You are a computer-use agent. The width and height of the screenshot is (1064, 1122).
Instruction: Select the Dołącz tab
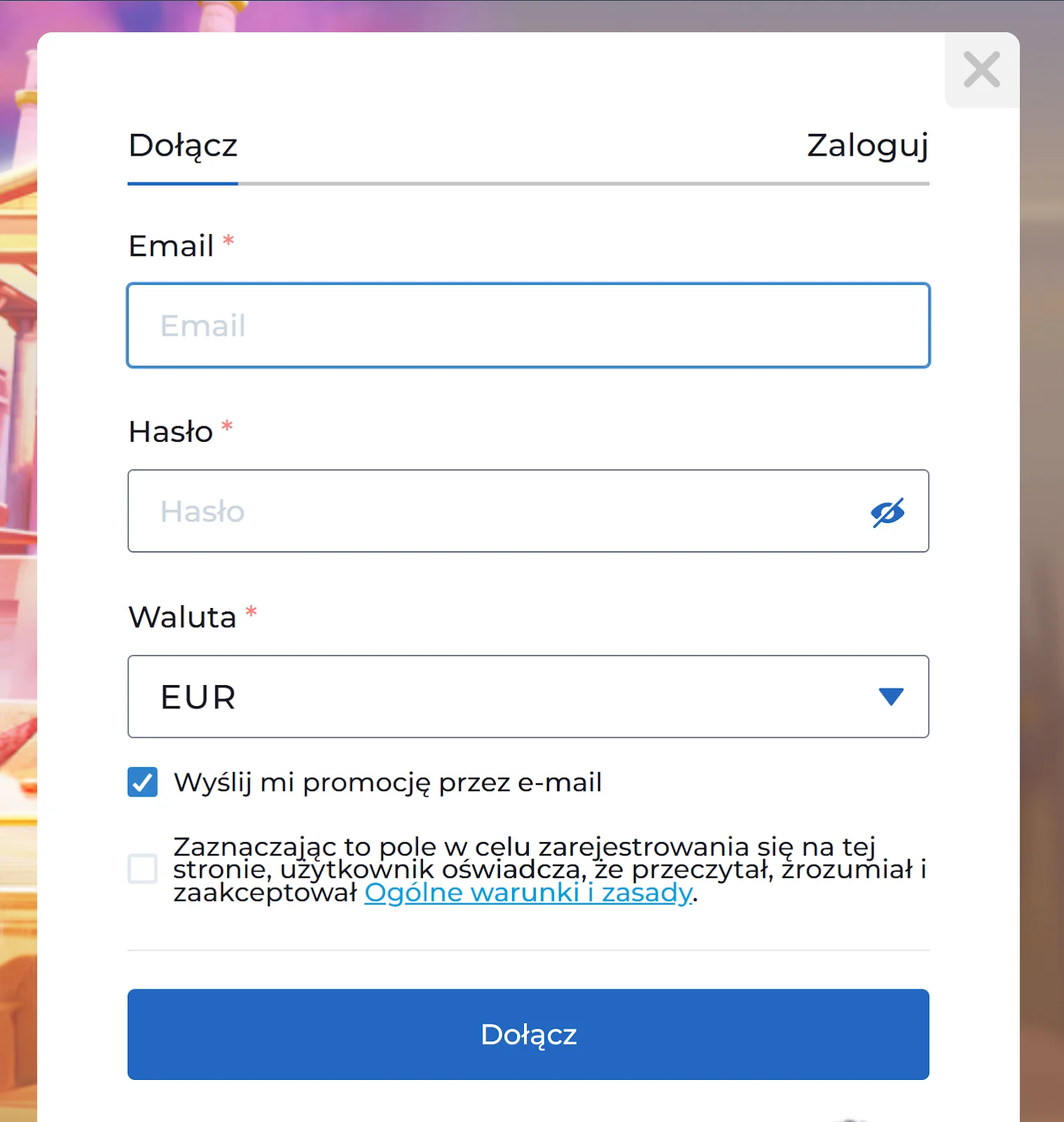pyautogui.click(x=183, y=146)
